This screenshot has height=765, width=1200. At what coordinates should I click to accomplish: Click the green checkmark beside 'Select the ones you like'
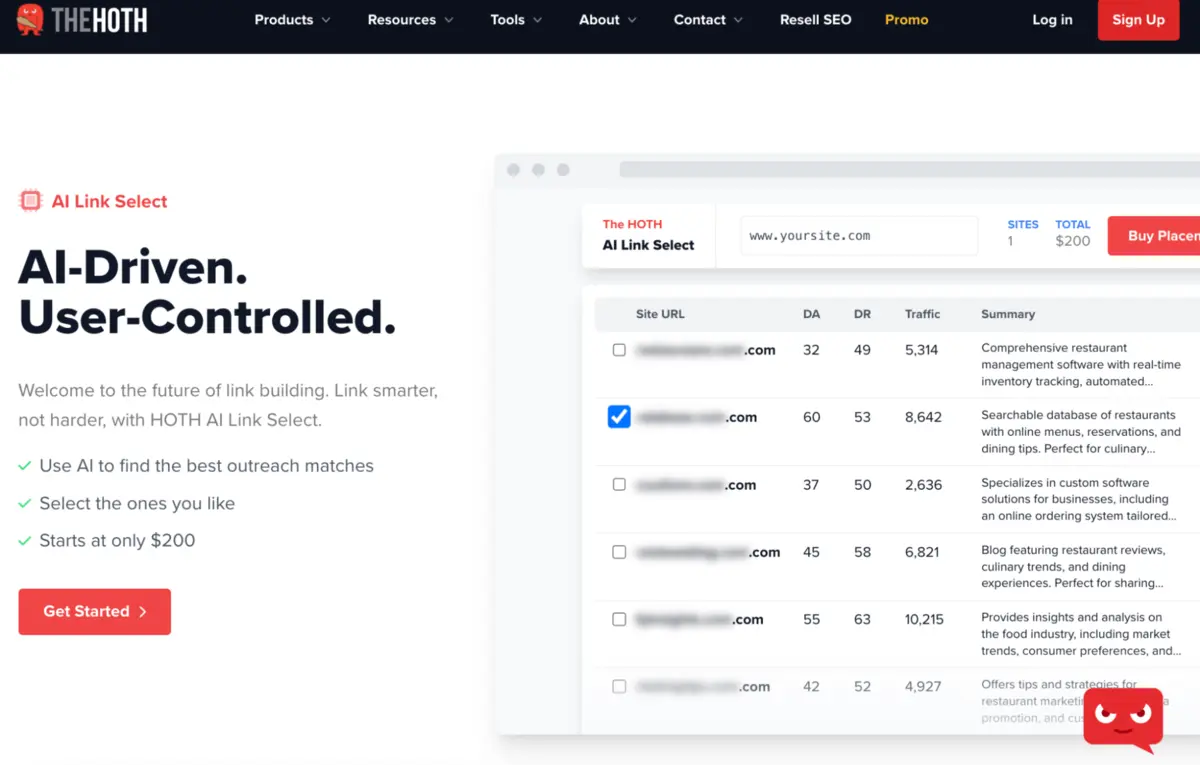point(24,503)
